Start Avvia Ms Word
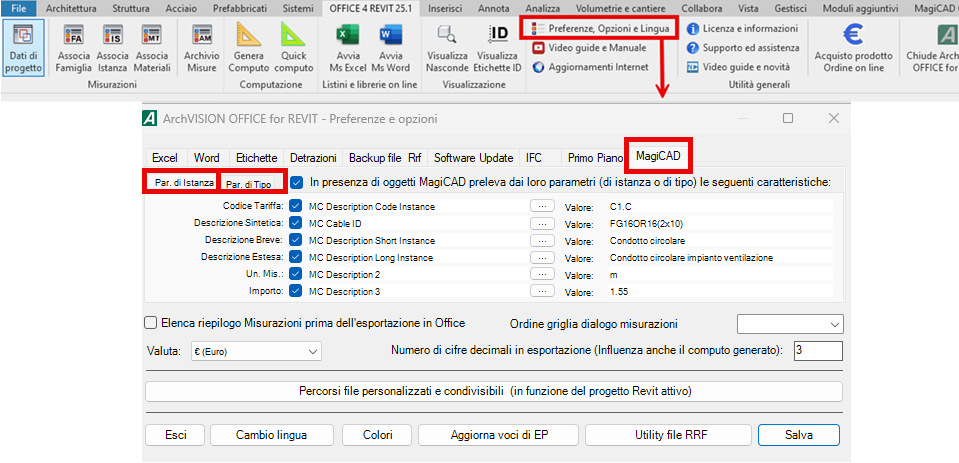The height and width of the screenshot is (463, 959). pos(390,47)
